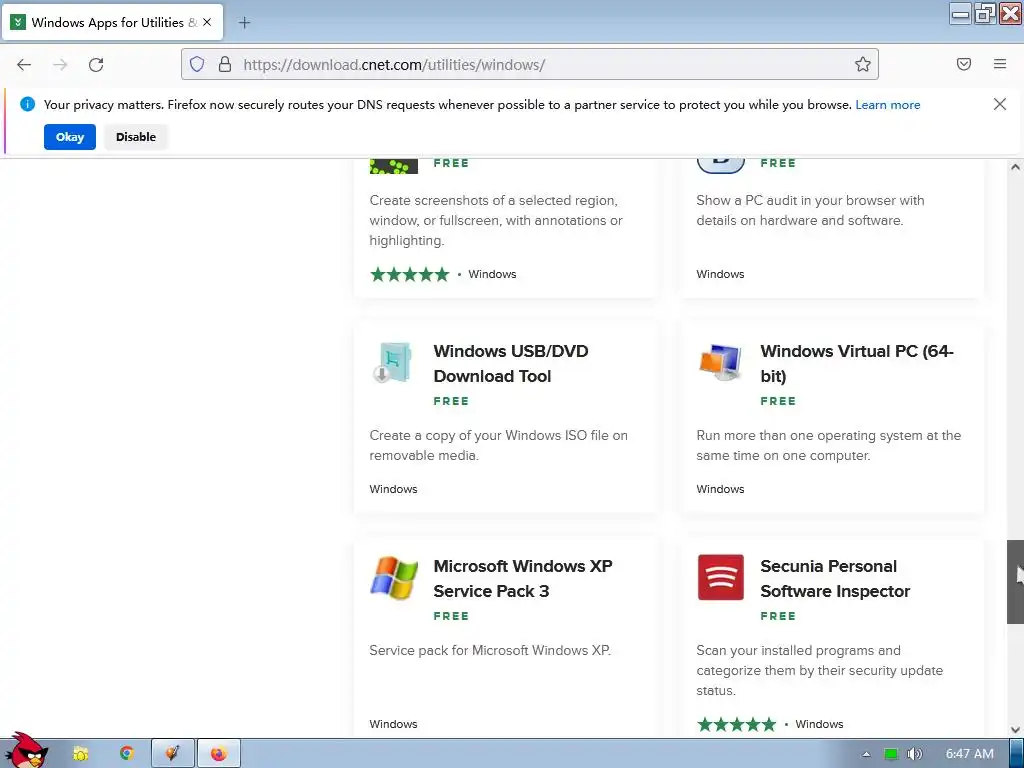Click FREE label under Windows Virtual PC

[x=778, y=401]
